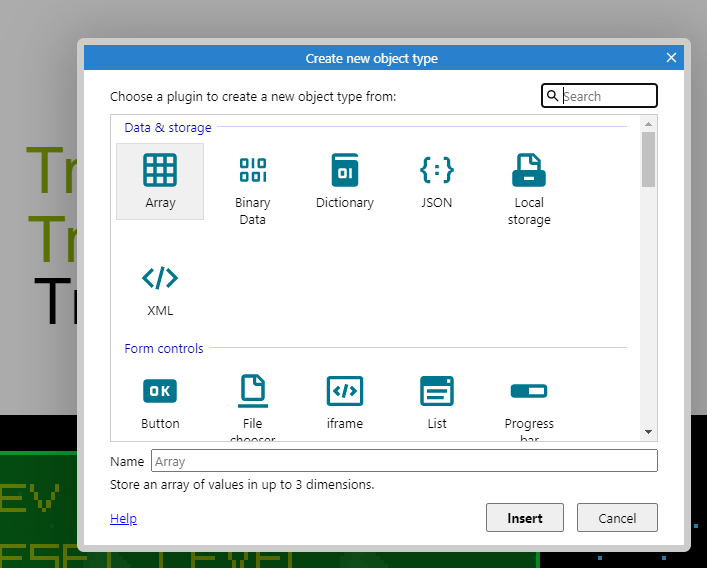Click the magnifier icon in search box
This screenshot has width=707, height=568.
pyautogui.click(x=552, y=96)
